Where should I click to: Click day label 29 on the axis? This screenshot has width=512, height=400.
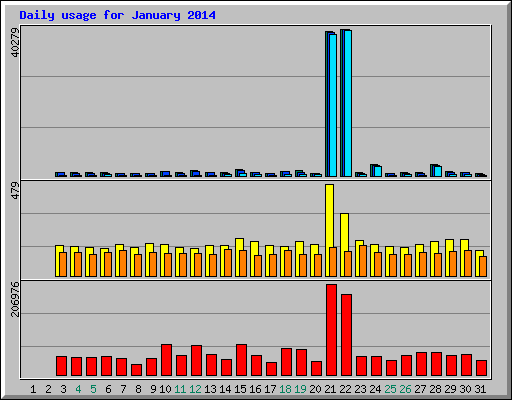pos(450,389)
